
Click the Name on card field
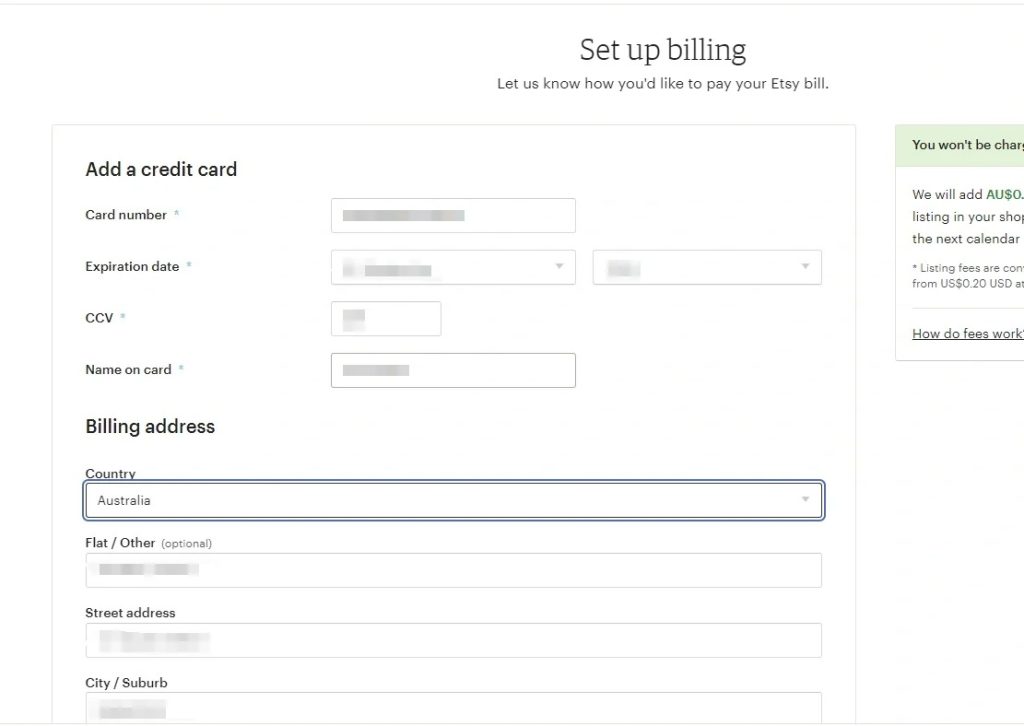(x=453, y=370)
